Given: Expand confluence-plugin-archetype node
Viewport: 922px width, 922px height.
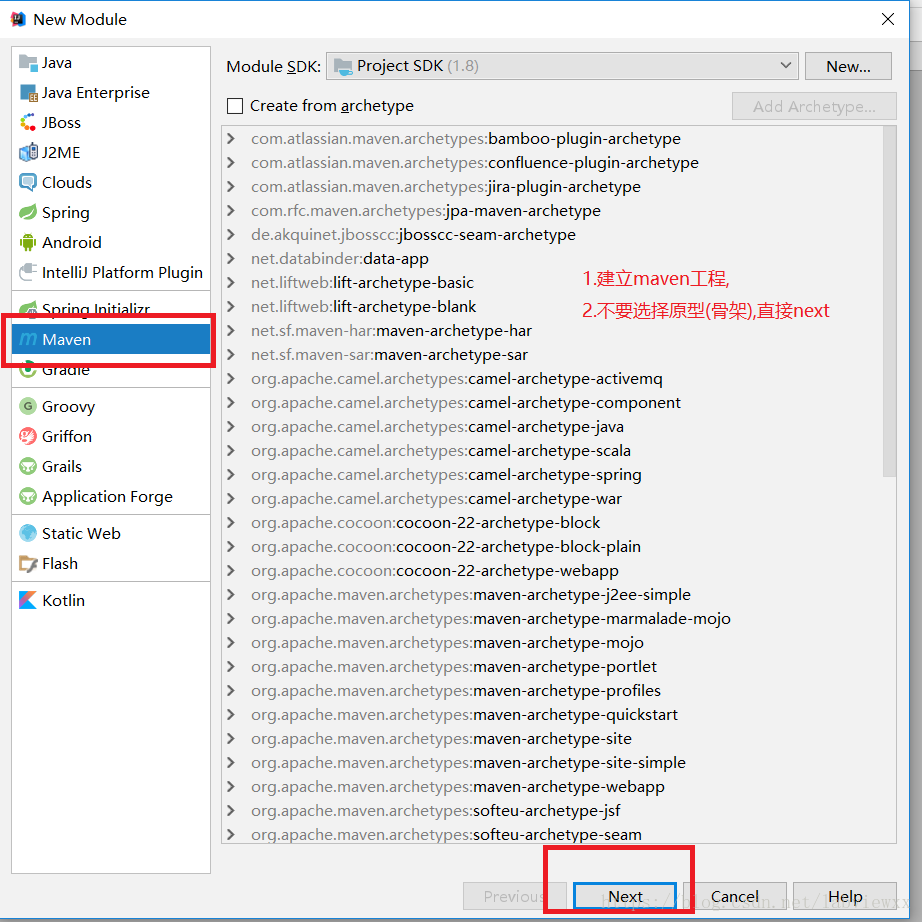Looking at the screenshot, I should (231, 163).
